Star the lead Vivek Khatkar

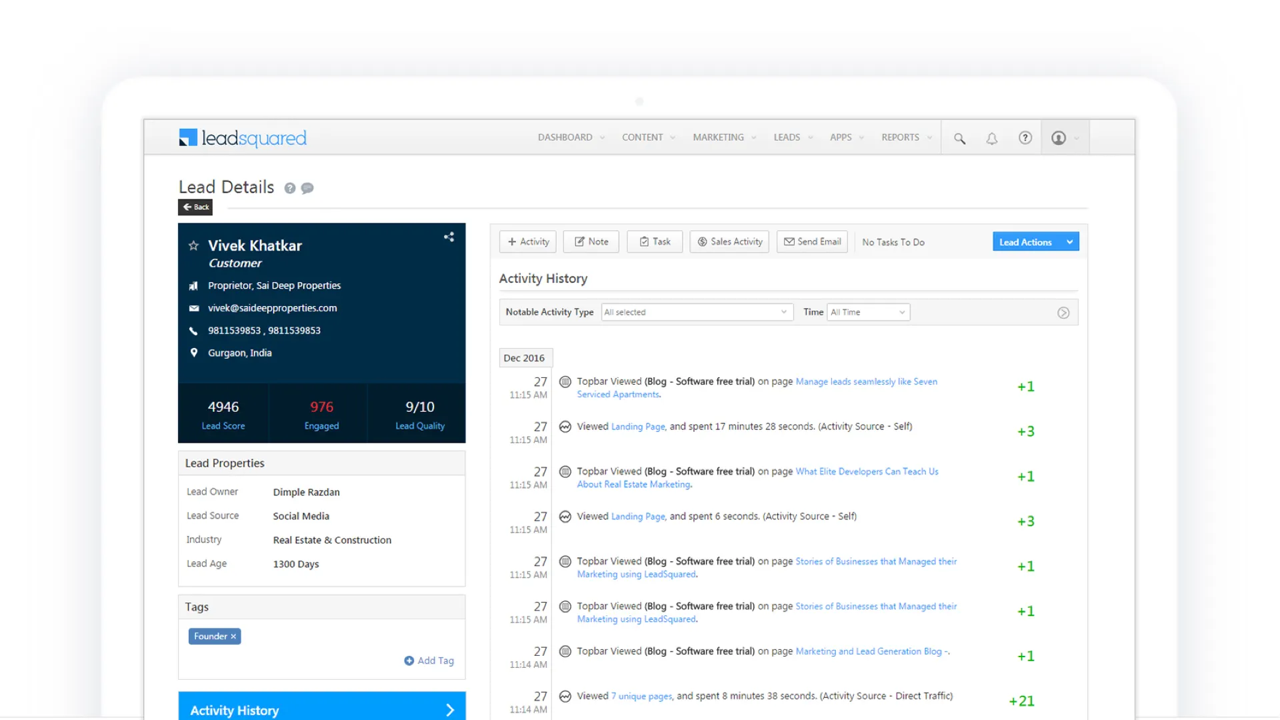coord(194,245)
